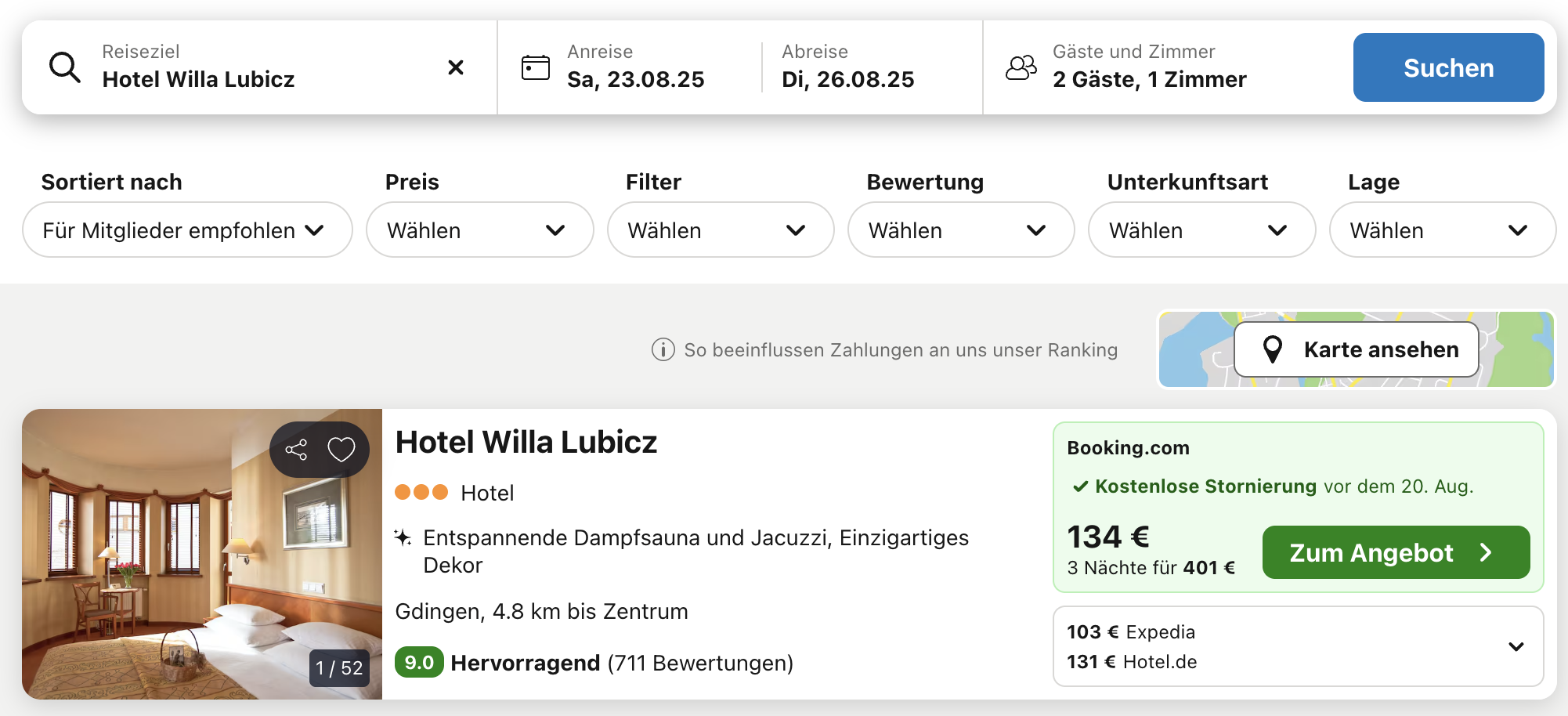Click the calendar icon next to Anreise
The height and width of the screenshot is (716, 1568).
tap(536, 67)
